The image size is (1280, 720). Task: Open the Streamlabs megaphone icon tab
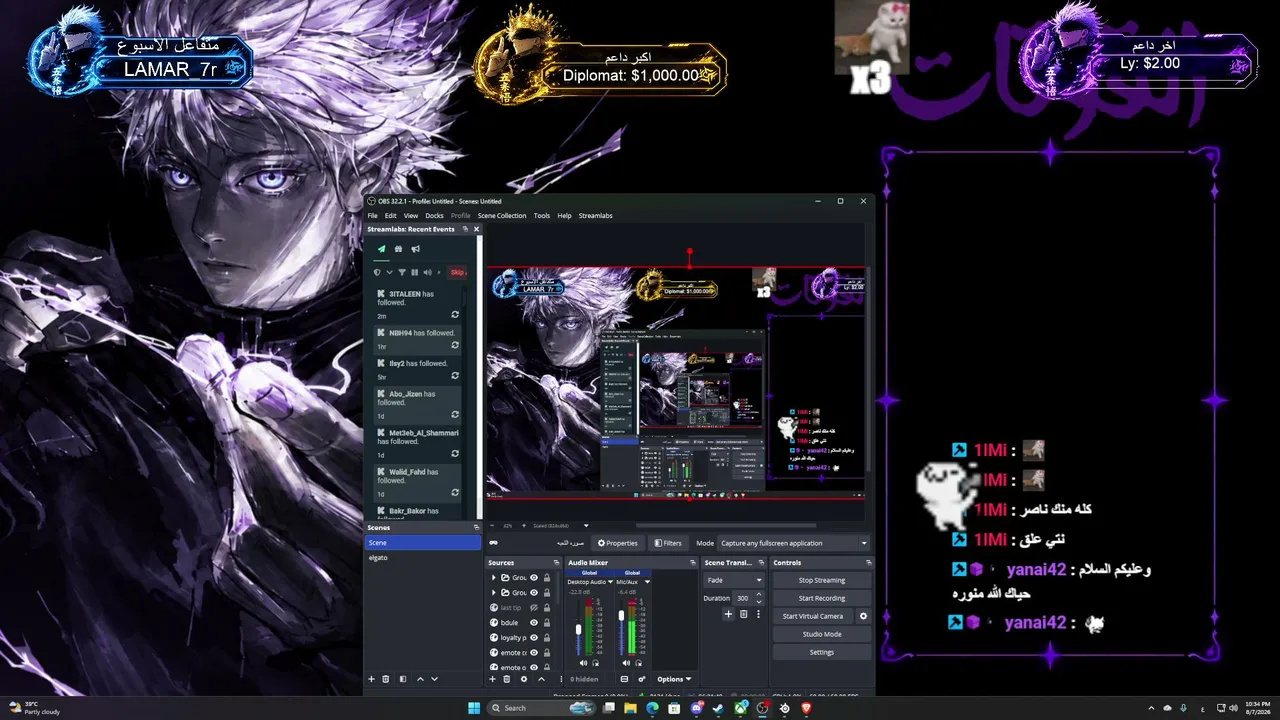tap(415, 249)
